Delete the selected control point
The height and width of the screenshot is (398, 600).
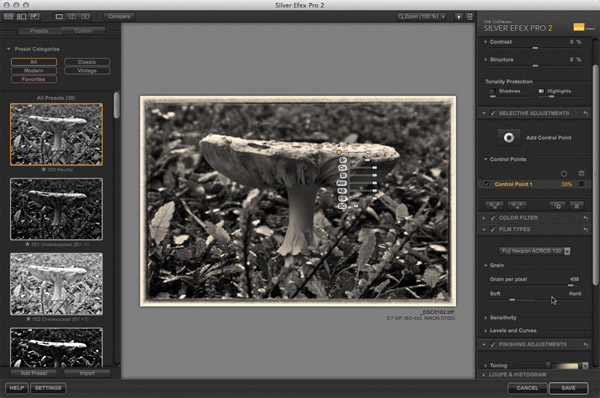point(577,206)
